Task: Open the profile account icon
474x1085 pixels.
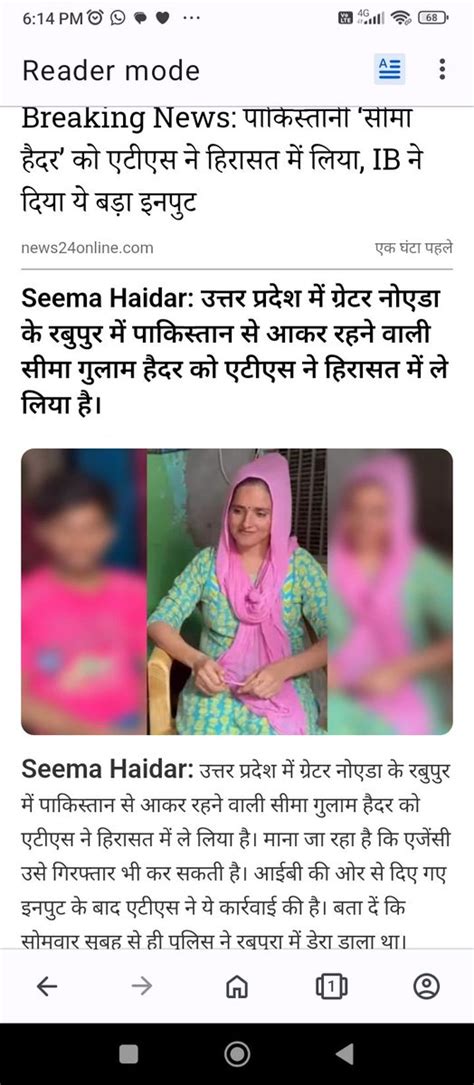Action: point(426,987)
